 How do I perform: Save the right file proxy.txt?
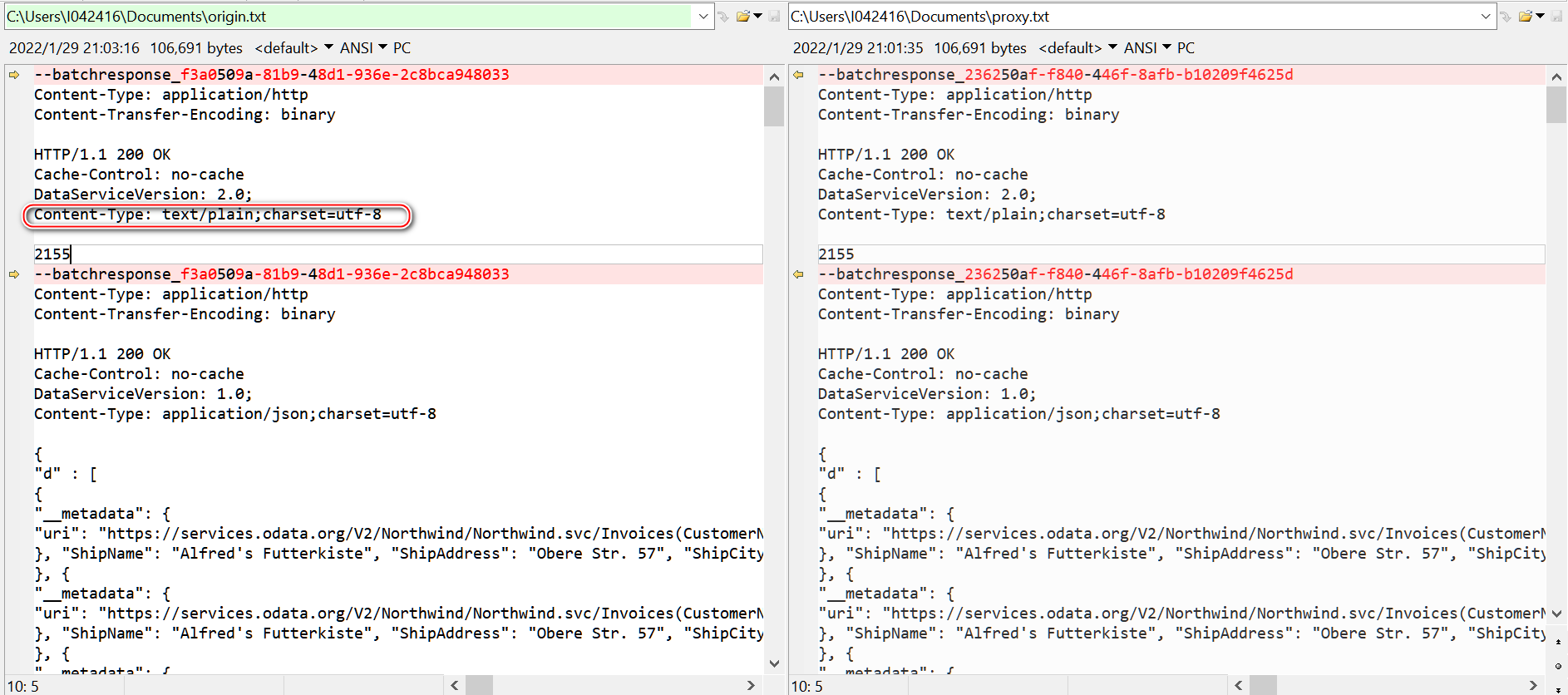[x=1557, y=17]
